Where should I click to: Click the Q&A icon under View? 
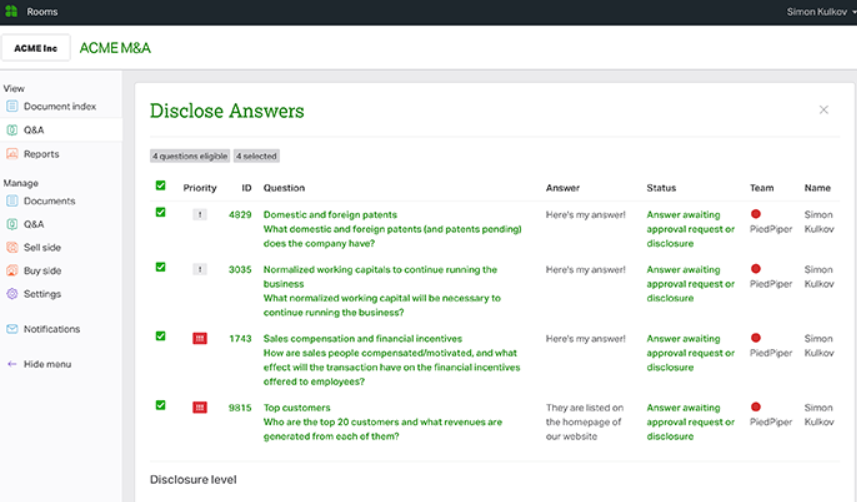point(12,130)
